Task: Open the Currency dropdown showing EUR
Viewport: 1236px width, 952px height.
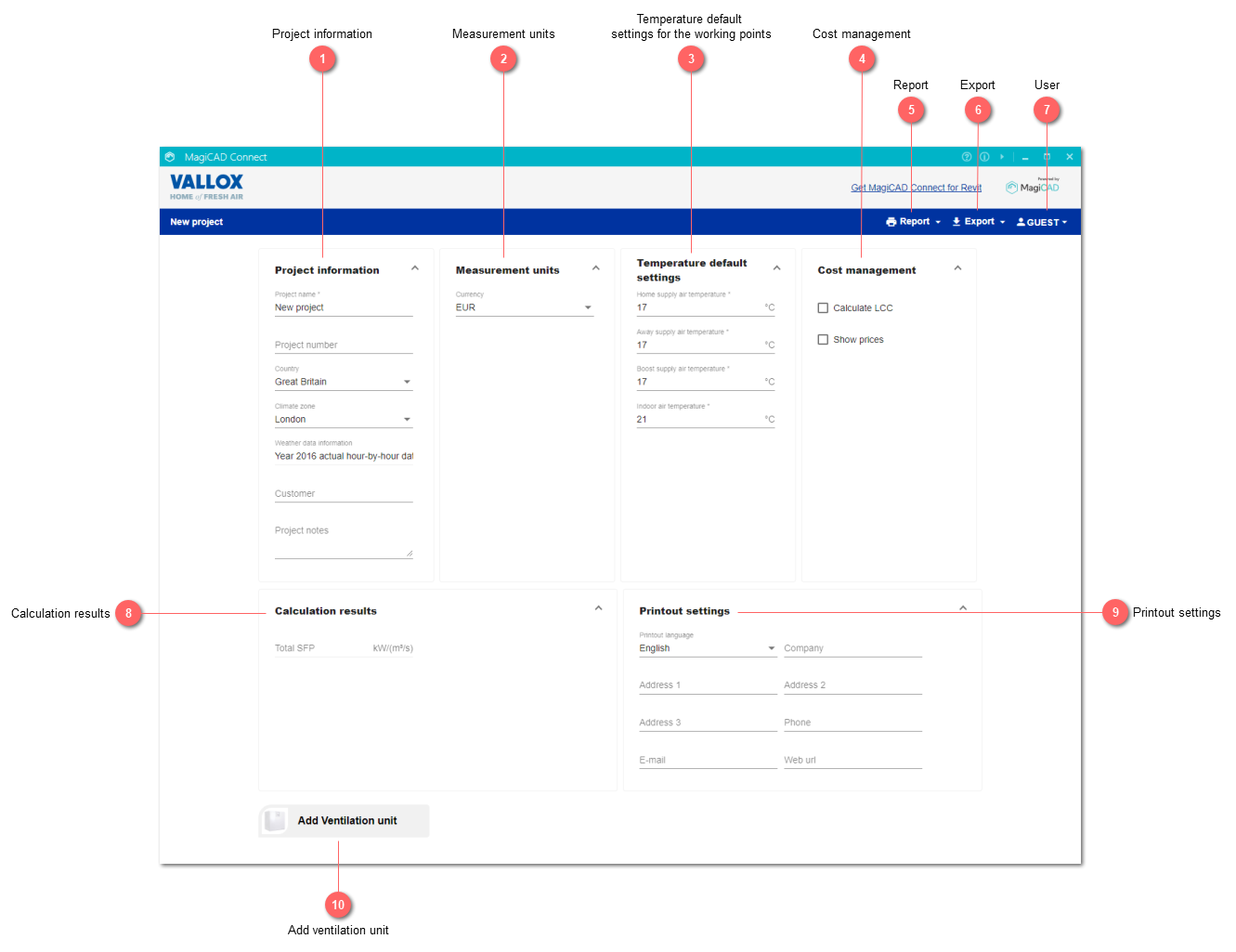Action: pos(525,307)
